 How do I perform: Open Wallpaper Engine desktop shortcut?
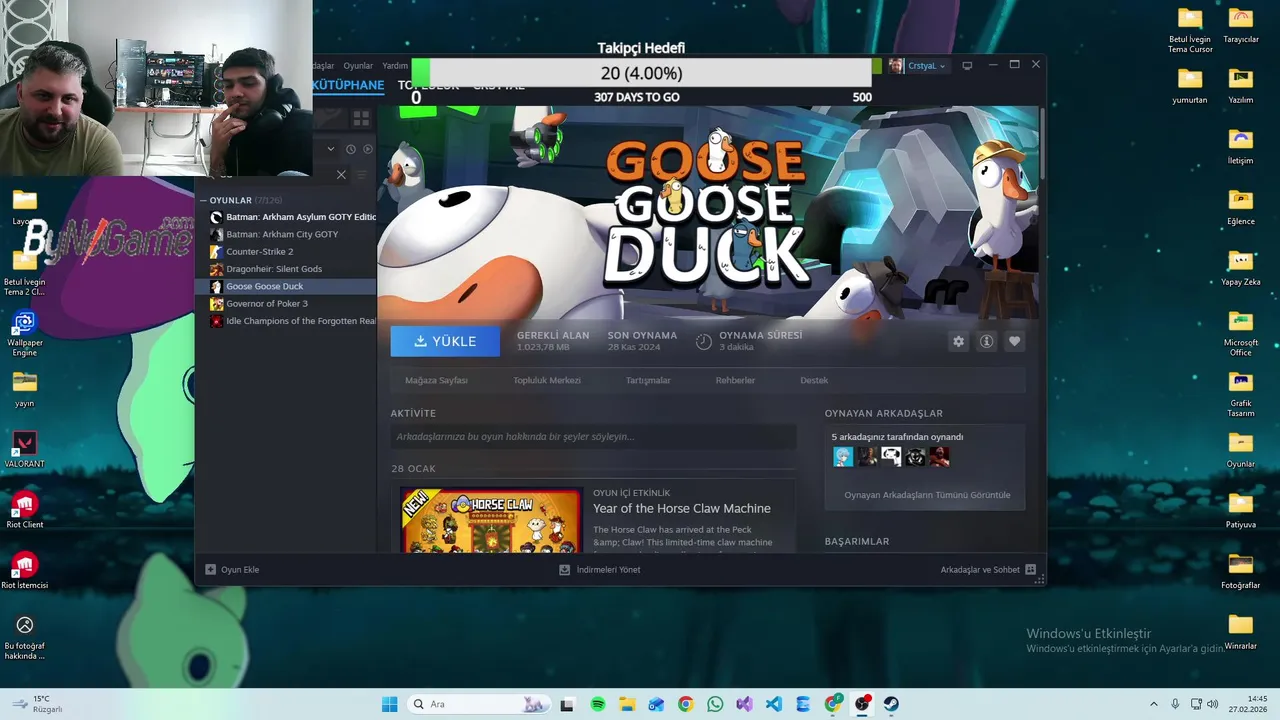[x=25, y=333]
